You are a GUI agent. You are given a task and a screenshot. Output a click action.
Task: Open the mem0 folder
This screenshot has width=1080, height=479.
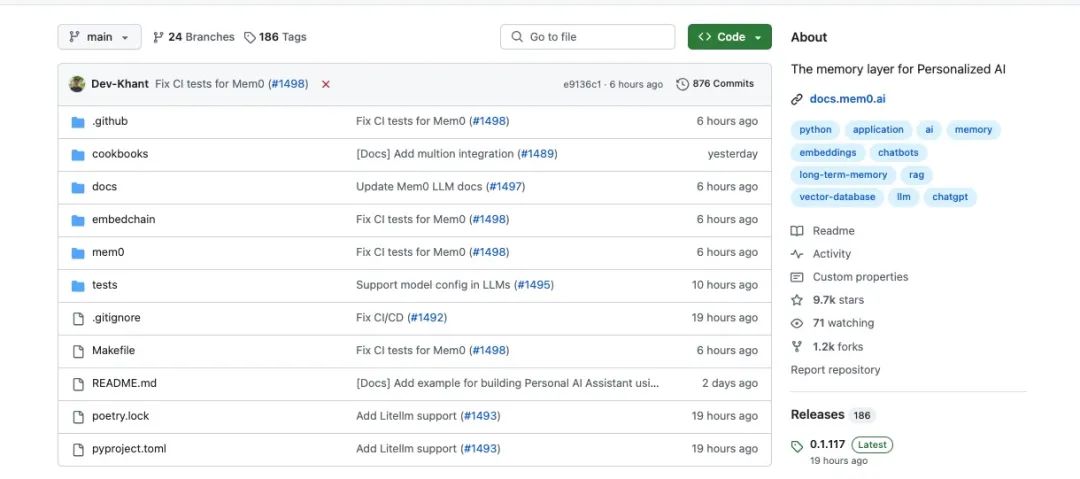(108, 252)
